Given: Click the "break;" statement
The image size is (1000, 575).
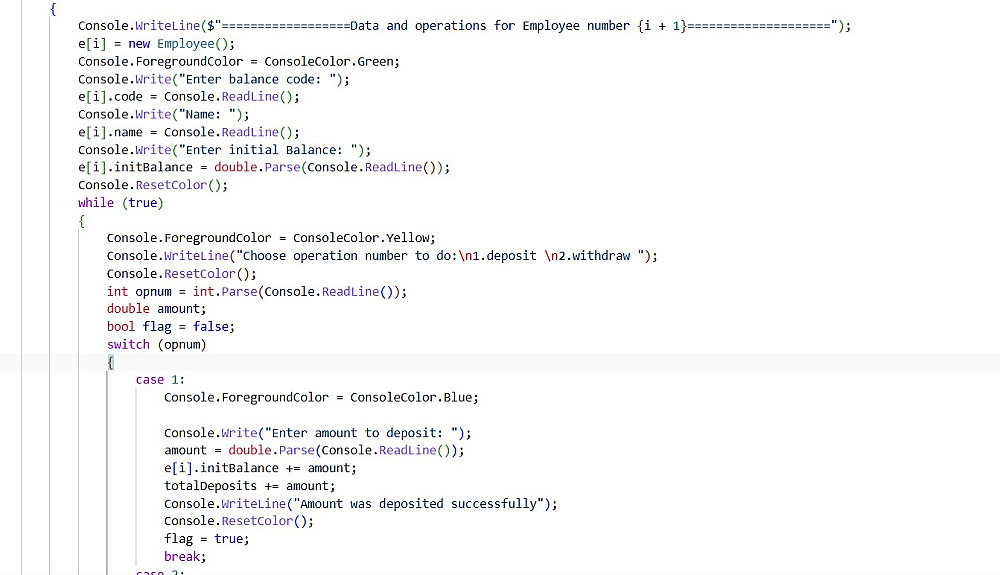Looking at the screenshot, I should (185, 557).
